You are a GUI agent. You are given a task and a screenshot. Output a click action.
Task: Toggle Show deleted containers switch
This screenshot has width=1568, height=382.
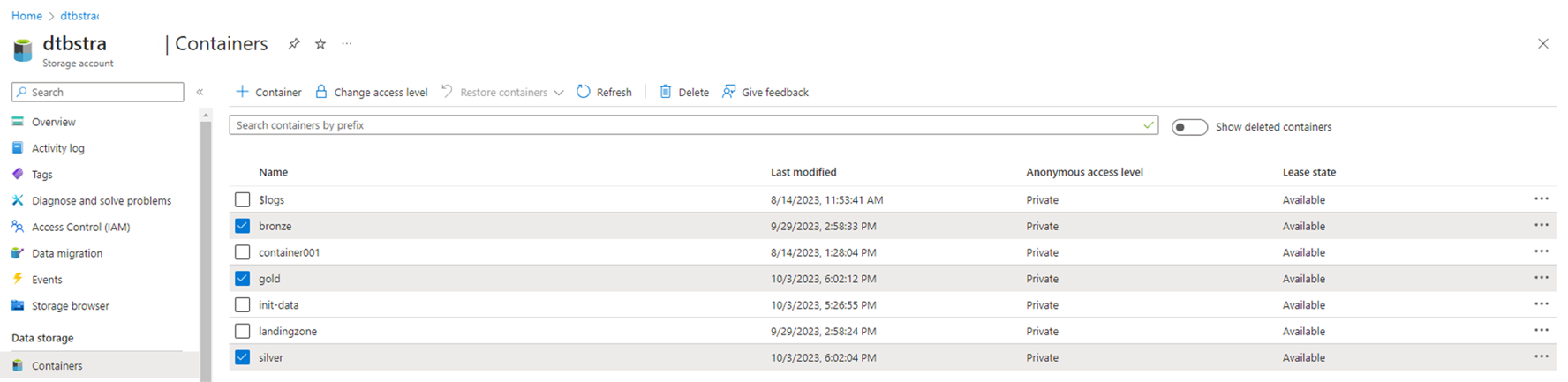(1189, 127)
